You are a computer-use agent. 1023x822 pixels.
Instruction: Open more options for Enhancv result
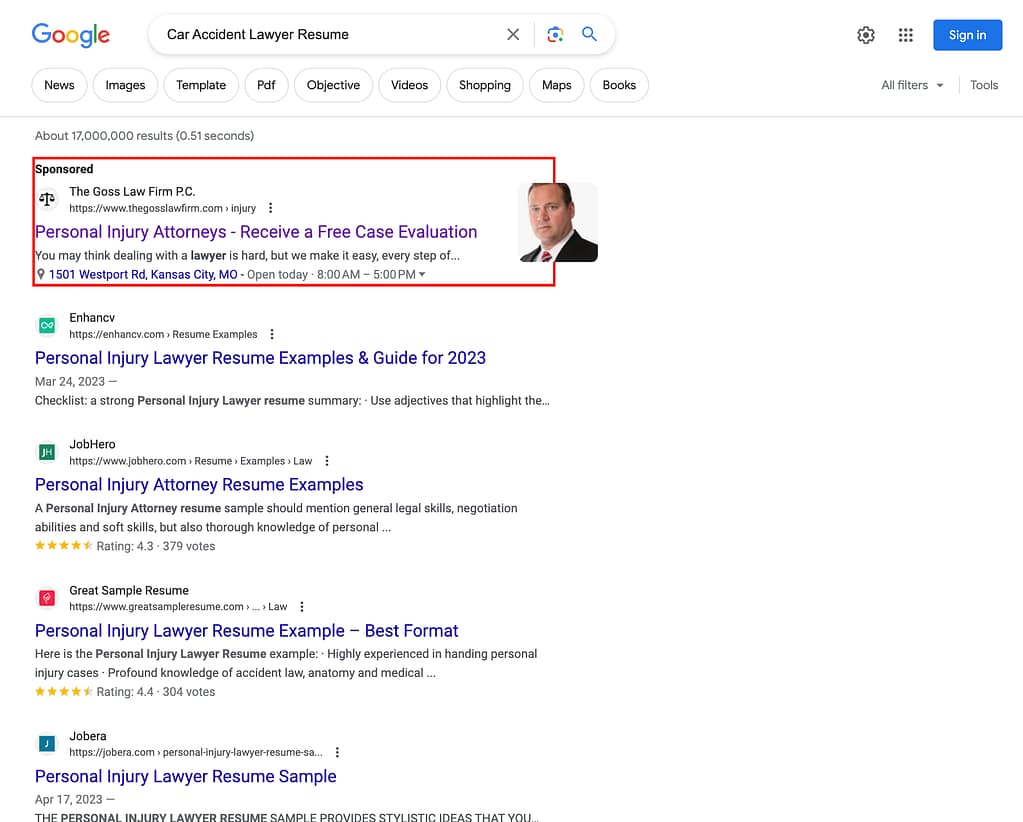pyautogui.click(x=272, y=334)
